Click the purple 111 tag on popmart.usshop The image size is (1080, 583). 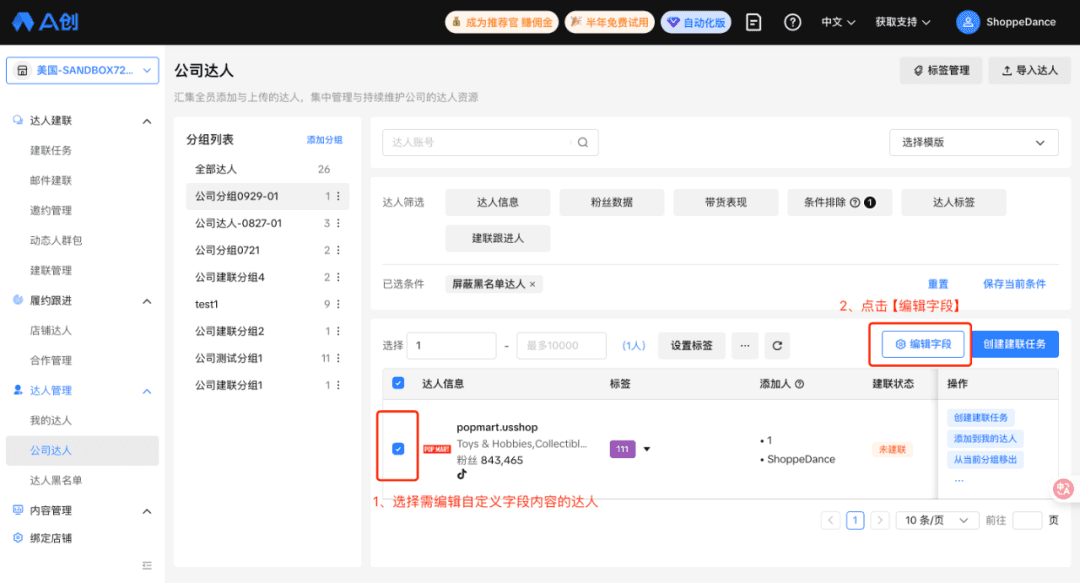click(622, 449)
